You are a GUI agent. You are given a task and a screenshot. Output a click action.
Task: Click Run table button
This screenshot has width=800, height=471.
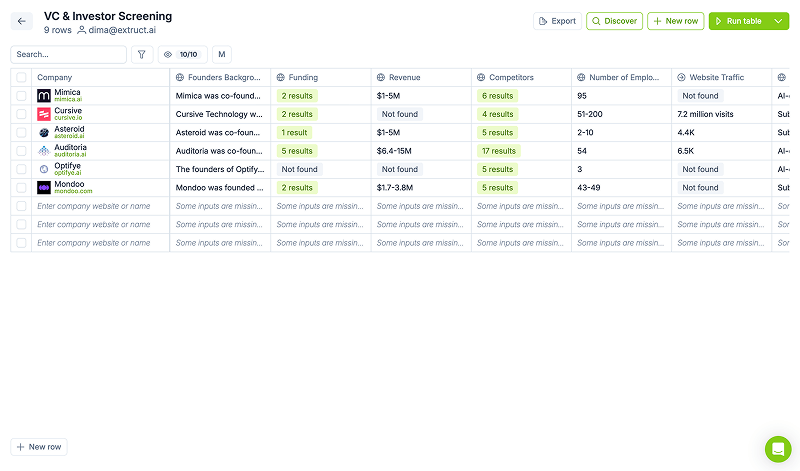click(738, 21)
